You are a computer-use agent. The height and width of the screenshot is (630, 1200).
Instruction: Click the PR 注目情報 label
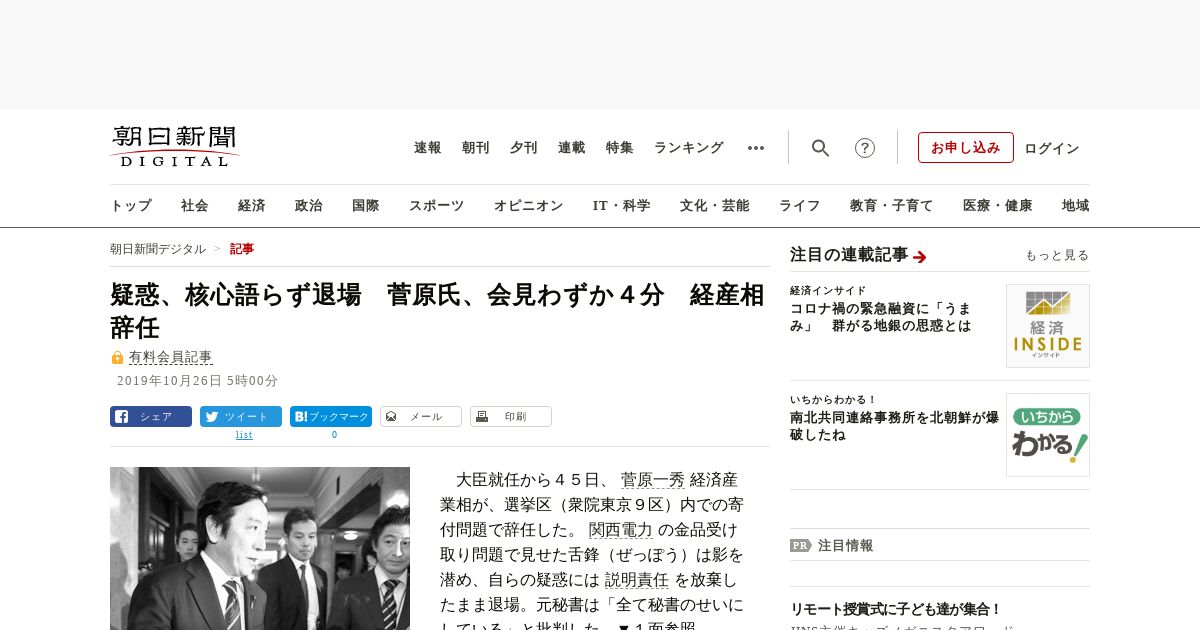tap(832, 546)
